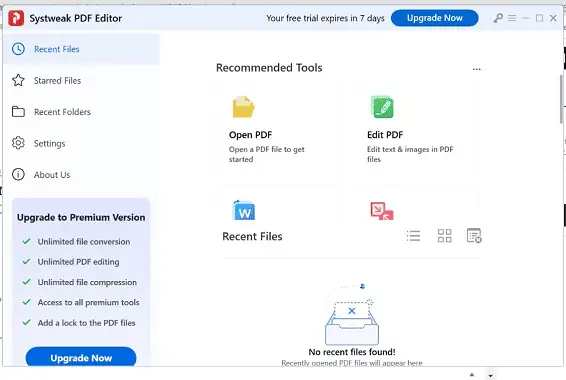Open Recent Folders in the sidebar
Image resolution: width=566 pixels, height=380 pixels.
pos(82,112)
